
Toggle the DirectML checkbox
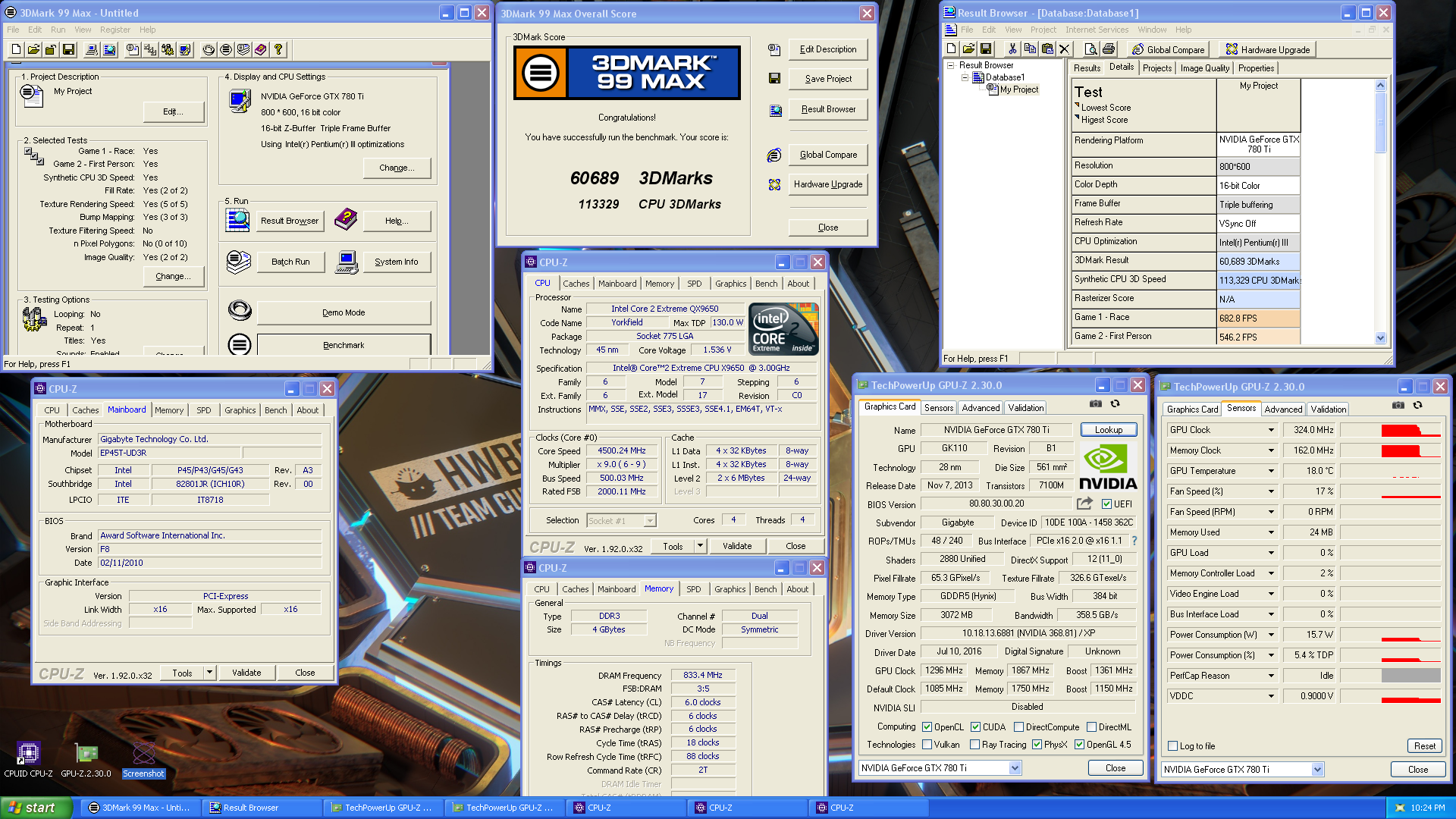(1091, 727)
